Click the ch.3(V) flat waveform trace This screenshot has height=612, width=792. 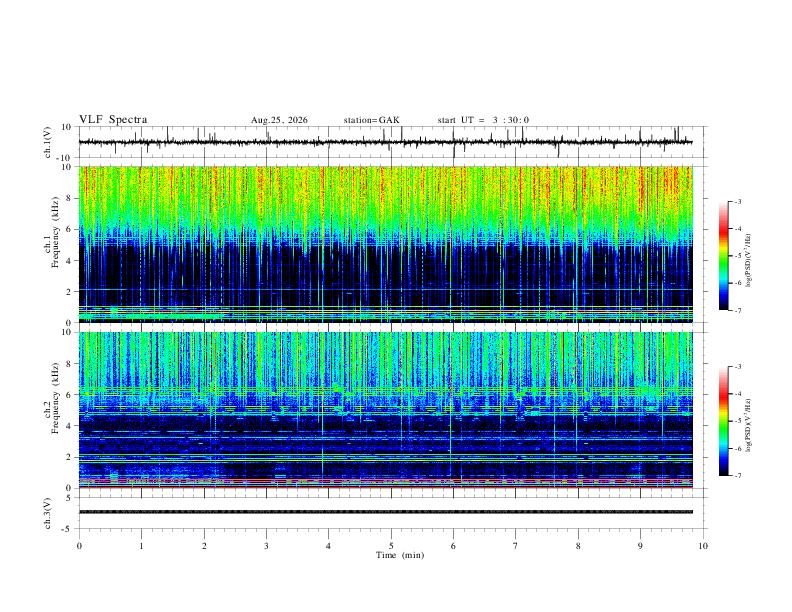click(385, 512)
